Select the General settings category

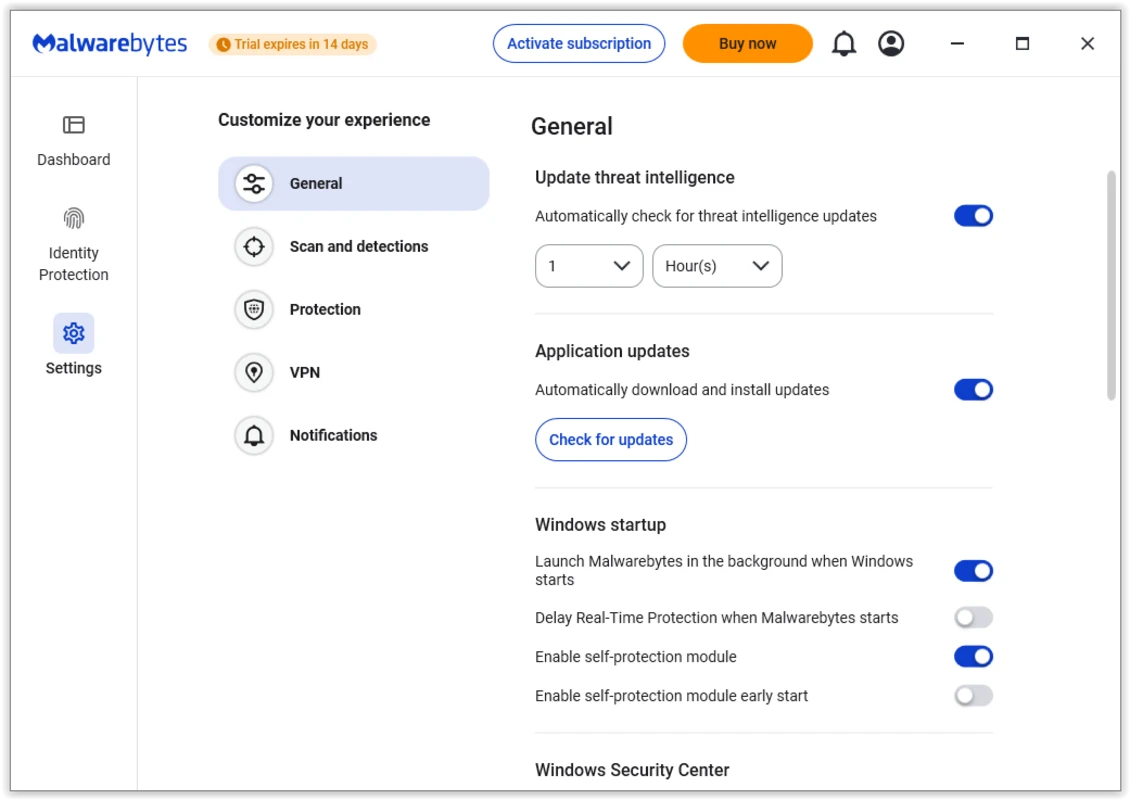coord(353,183)
